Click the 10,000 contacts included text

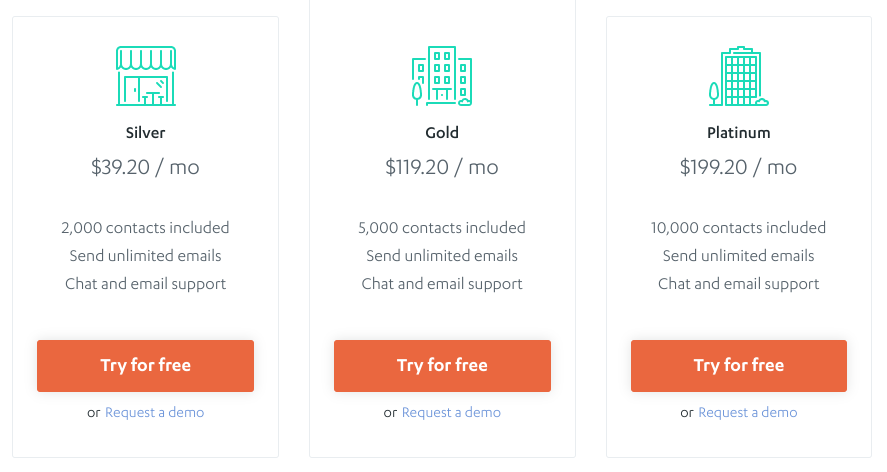[x=739, y=228]
